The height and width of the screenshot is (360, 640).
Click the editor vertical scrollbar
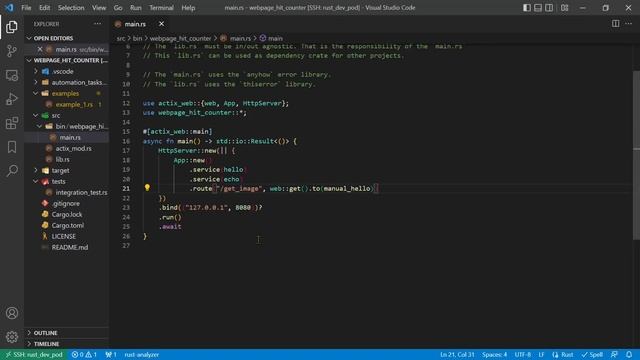click(x=636, y=155)
